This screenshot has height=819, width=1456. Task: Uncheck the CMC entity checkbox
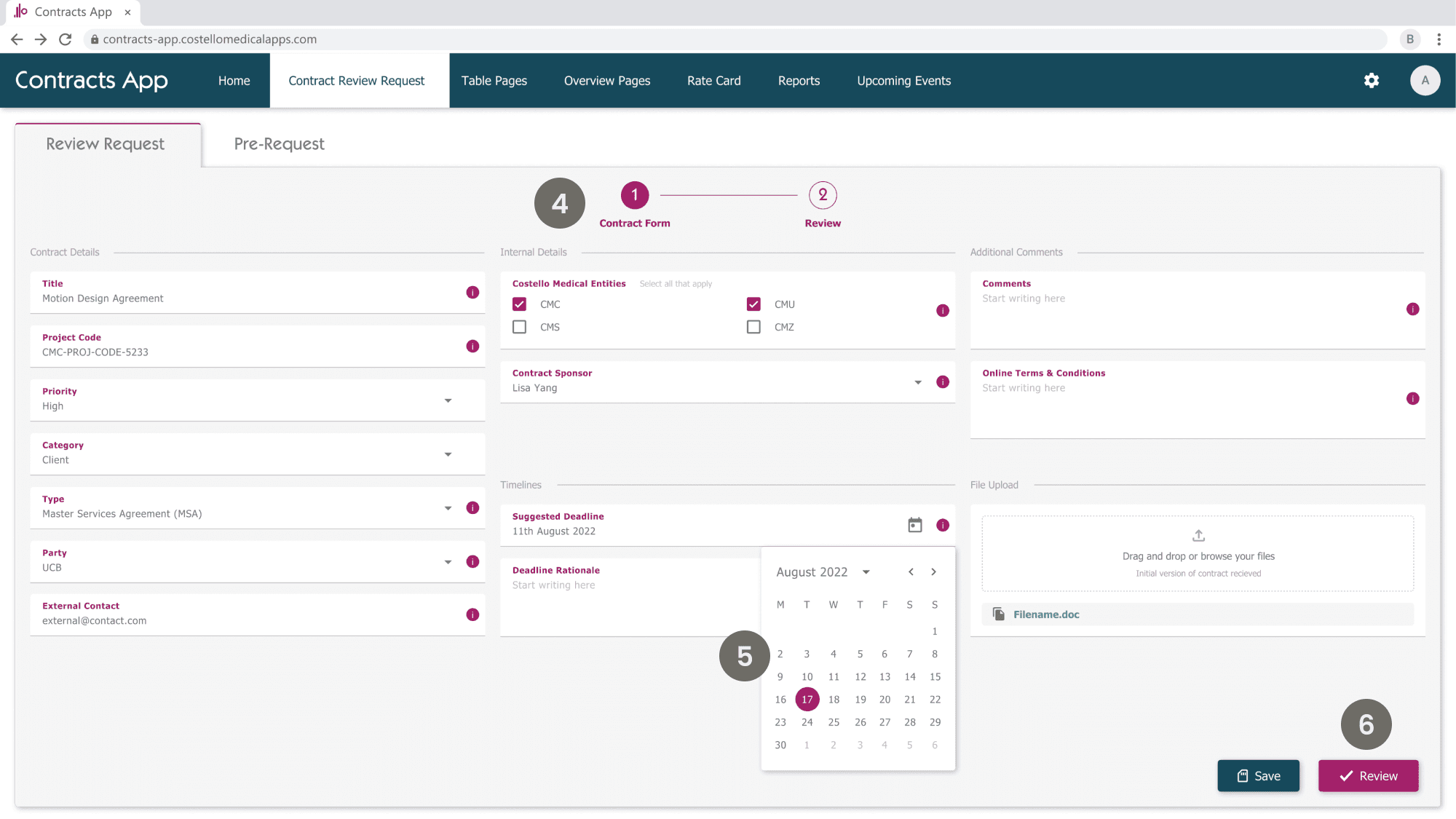tap(519, 304)
